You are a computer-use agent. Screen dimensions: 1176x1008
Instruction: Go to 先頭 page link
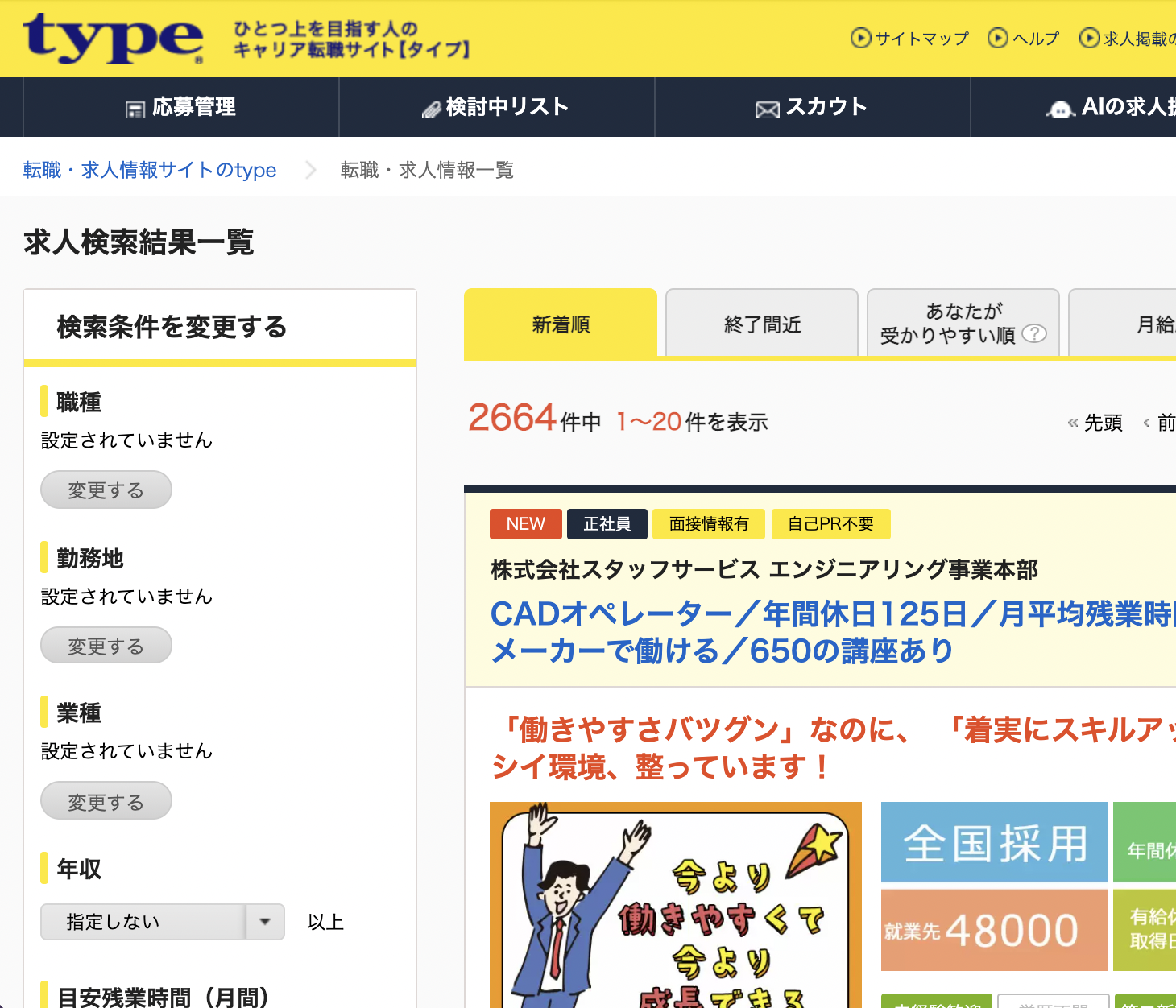pos(1095,423)
